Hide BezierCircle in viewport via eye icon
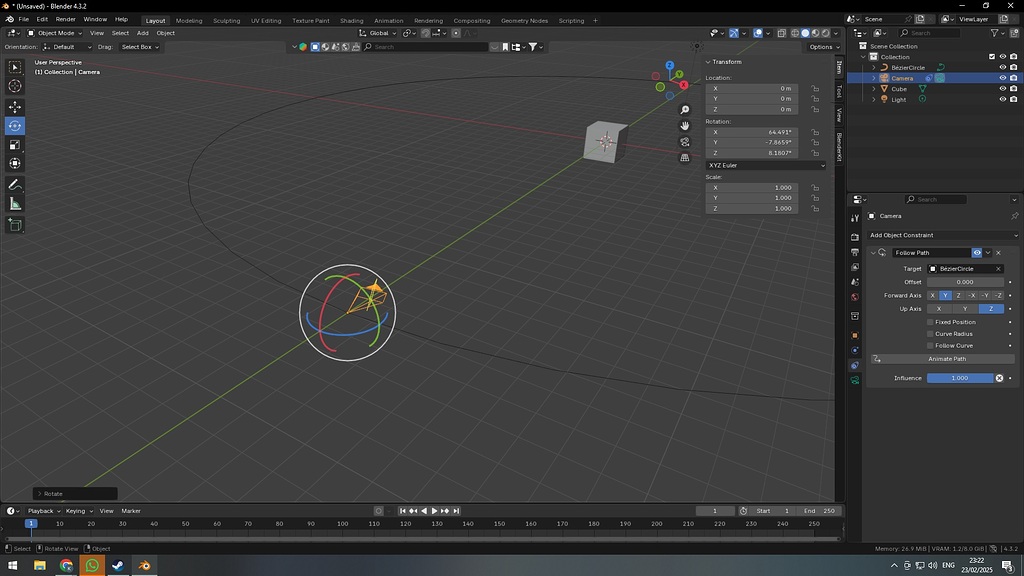This screenshot has height=576, width=1024. (x=1002, y=67)
